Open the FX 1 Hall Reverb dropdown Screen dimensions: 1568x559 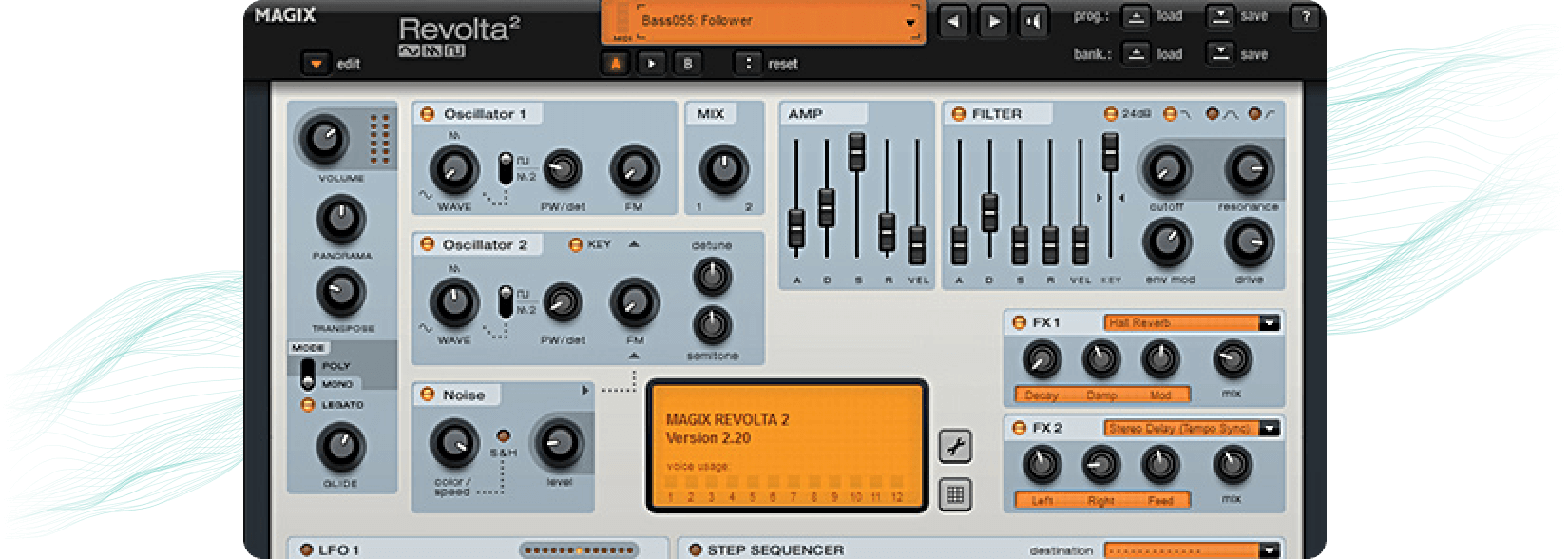(x=1269, y=323)
